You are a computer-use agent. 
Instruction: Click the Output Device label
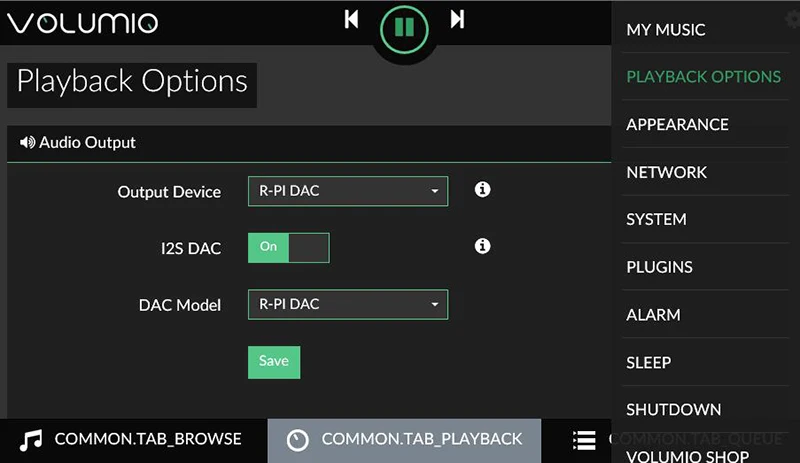(169, 192)
